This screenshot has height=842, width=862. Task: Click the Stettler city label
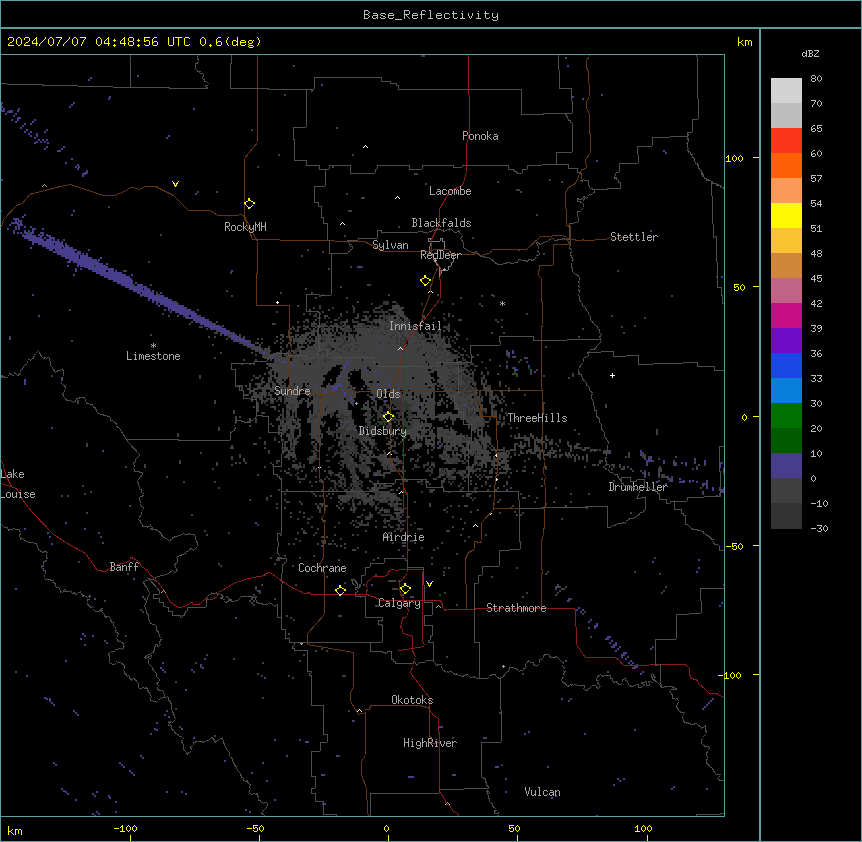pyautogui.click(x=634, y=237)
